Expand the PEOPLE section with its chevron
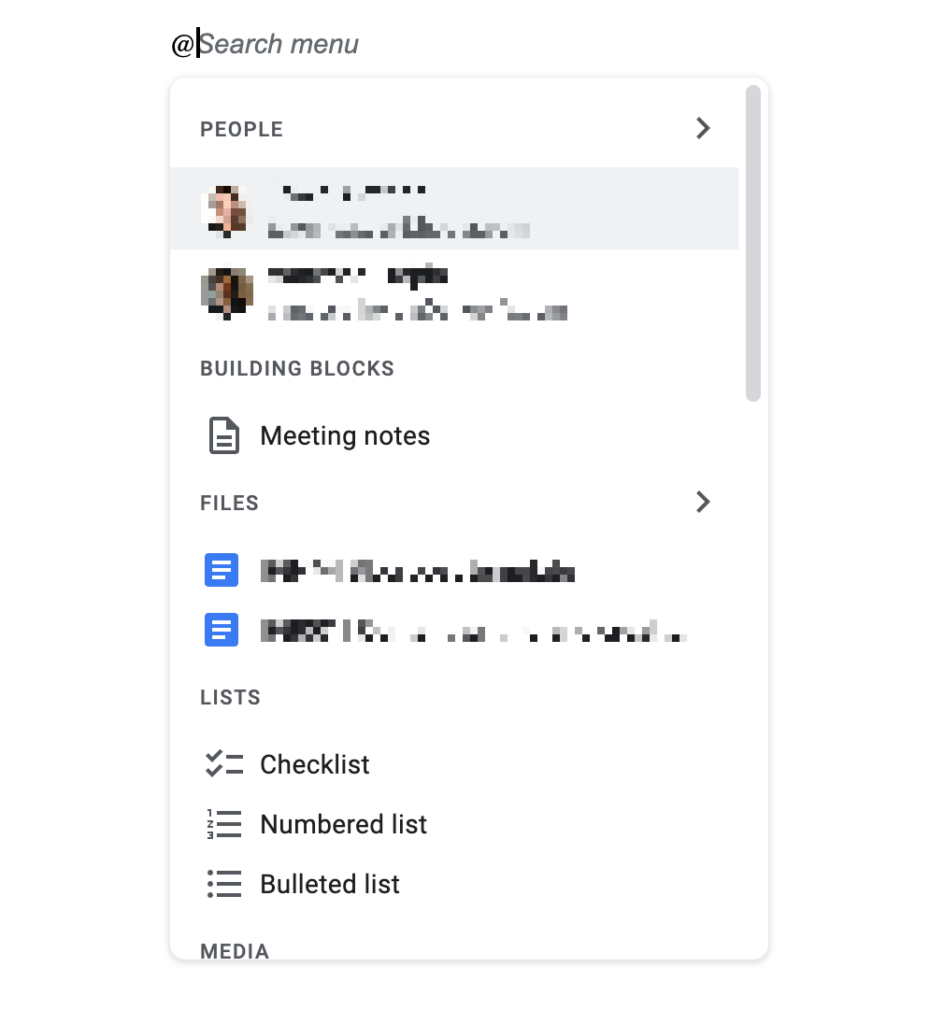 (x=703, y=128)
